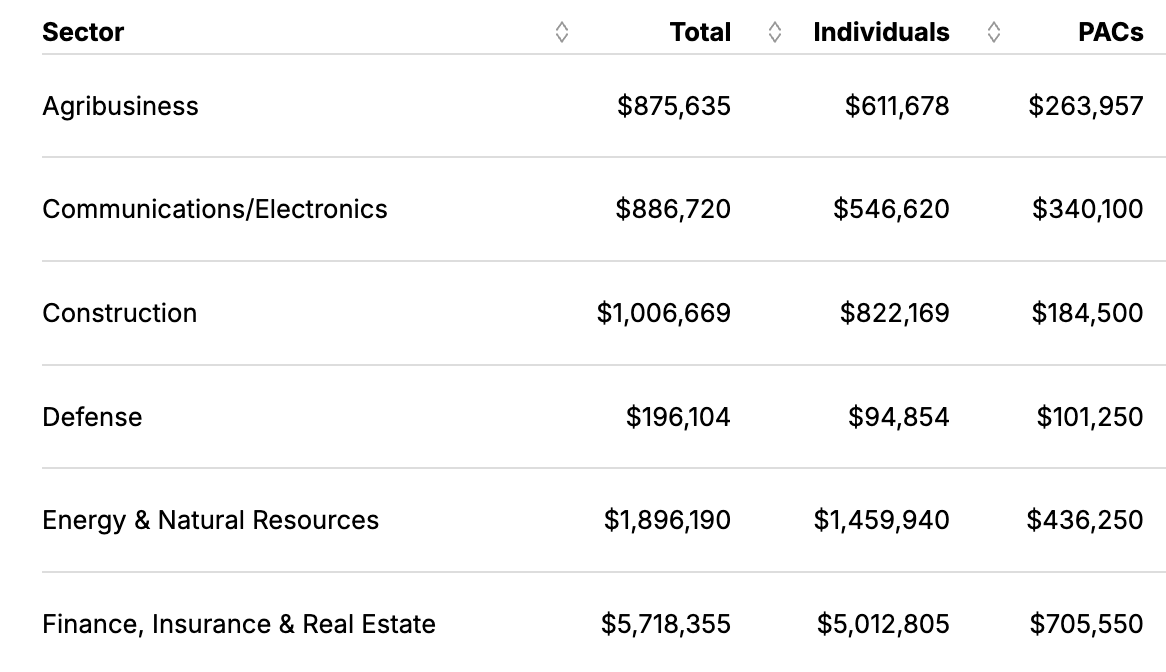Select the Construction sector name
This screenshot has width=1166, height=672.
119,313
